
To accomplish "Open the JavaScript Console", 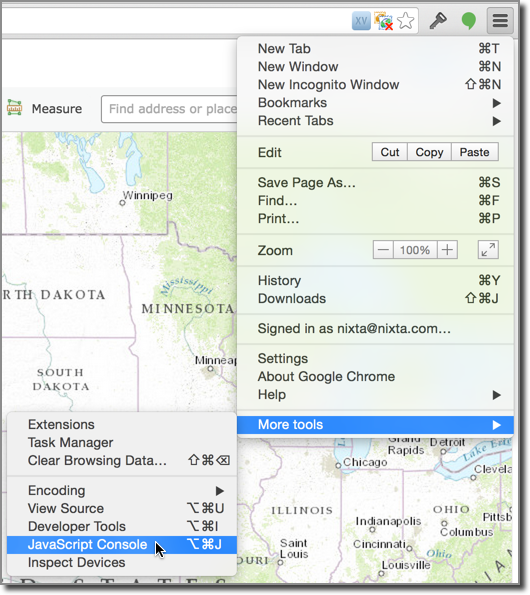I will tap(122, 545).
